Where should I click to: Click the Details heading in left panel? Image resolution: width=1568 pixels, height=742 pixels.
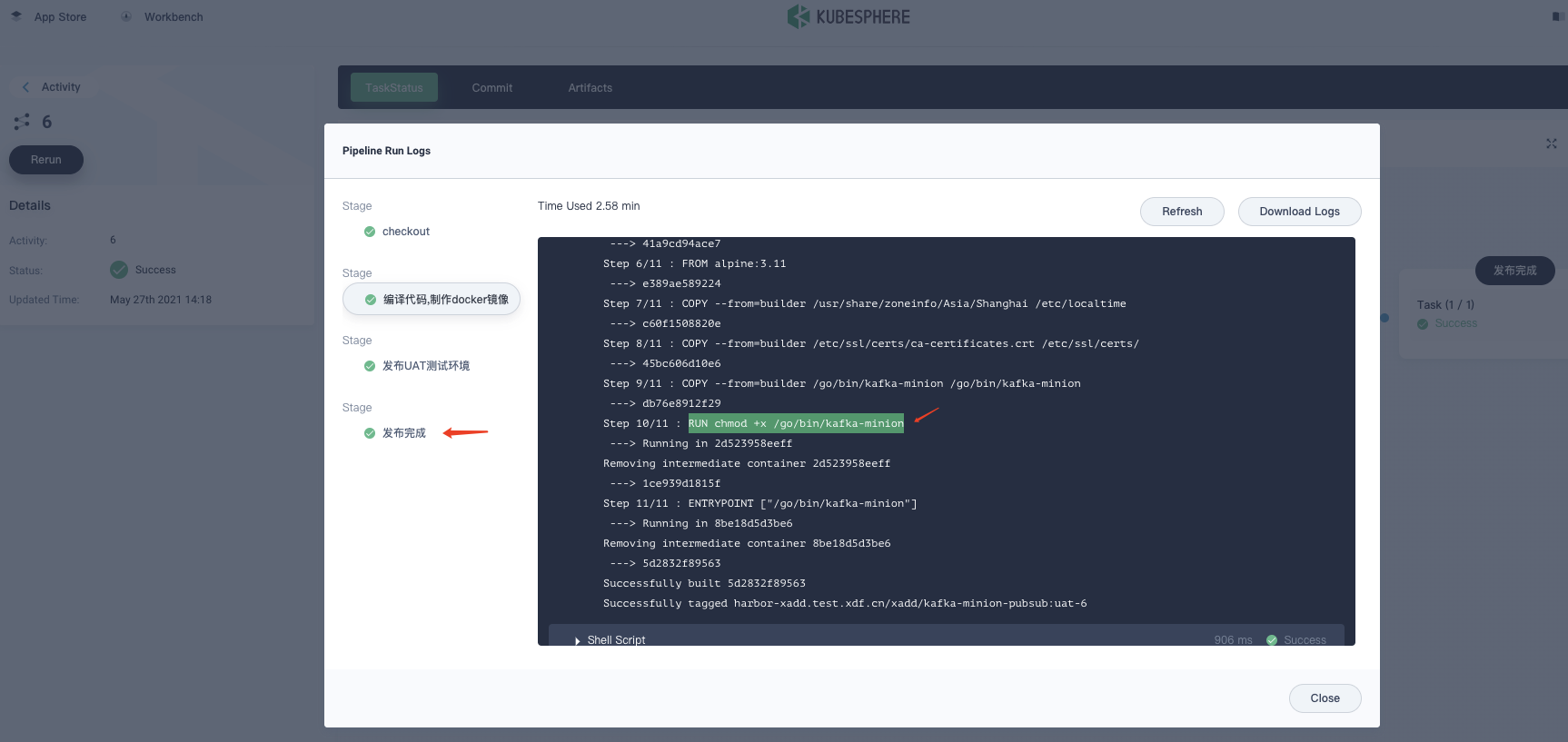coord(30,205)
